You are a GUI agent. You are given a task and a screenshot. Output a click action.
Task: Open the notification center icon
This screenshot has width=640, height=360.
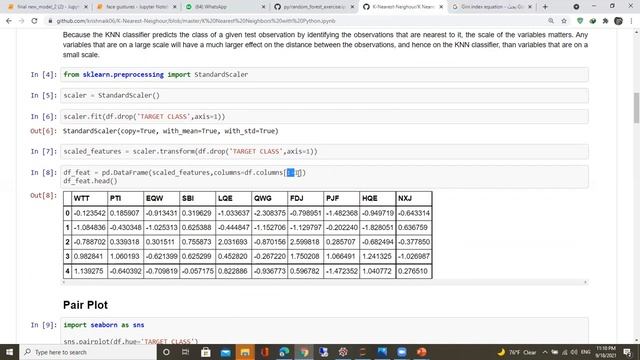tap(628, 352)
